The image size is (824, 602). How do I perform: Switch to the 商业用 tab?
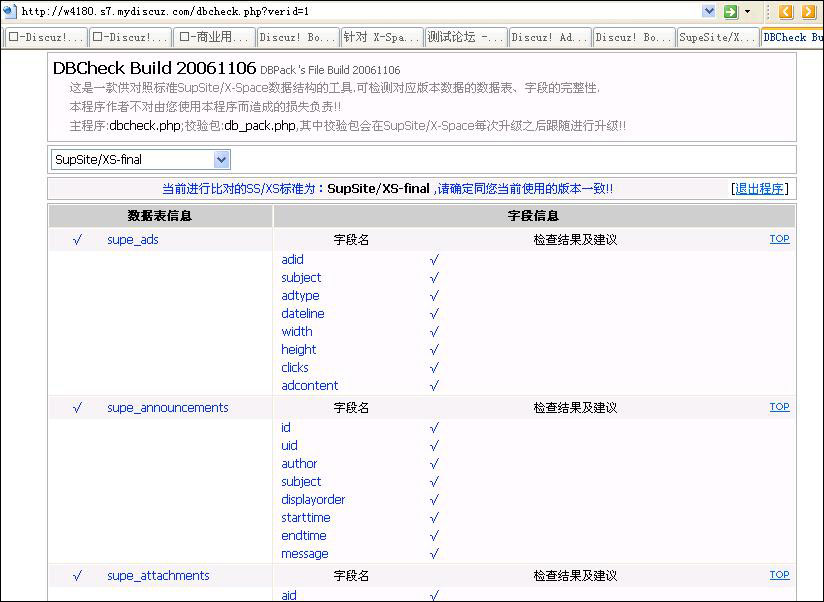[x=214, y=37]
